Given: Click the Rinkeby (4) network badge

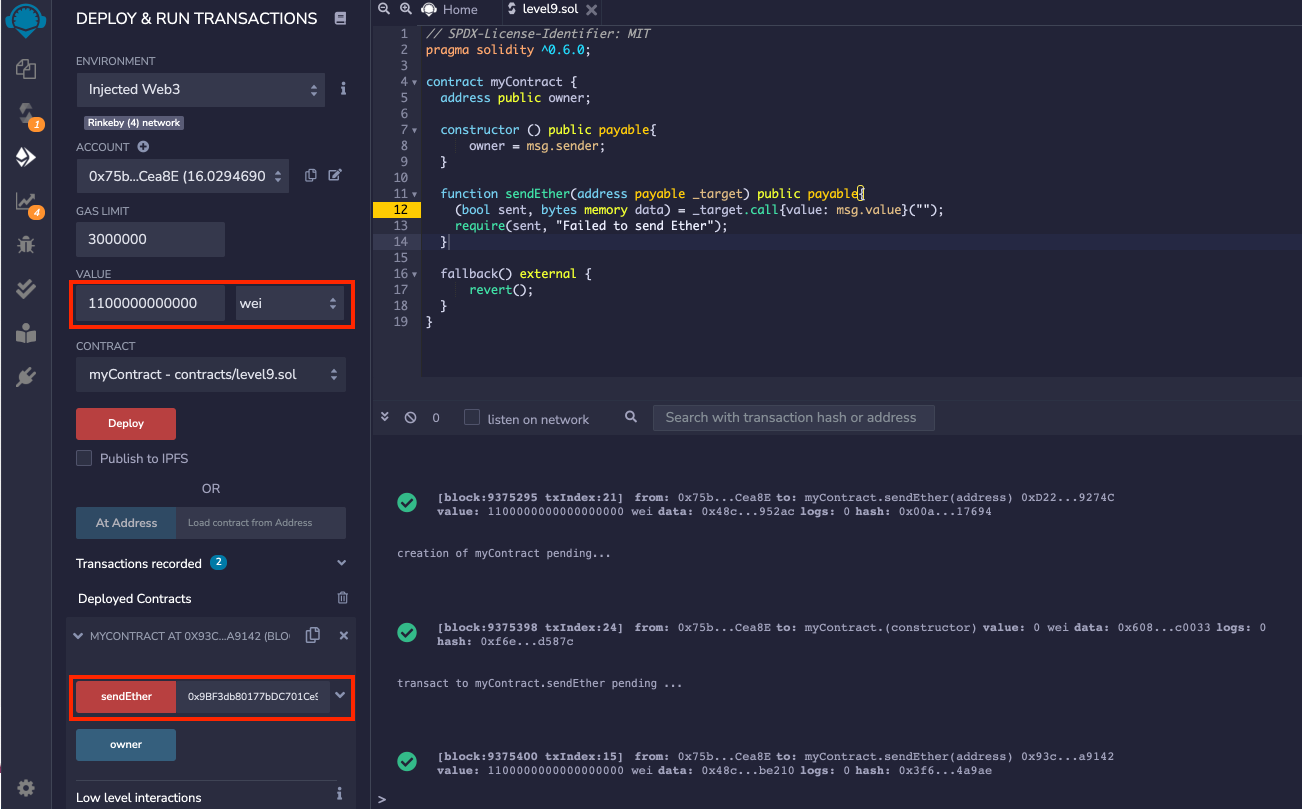Looking at the screenshot, I should click(x=134, y=123).
